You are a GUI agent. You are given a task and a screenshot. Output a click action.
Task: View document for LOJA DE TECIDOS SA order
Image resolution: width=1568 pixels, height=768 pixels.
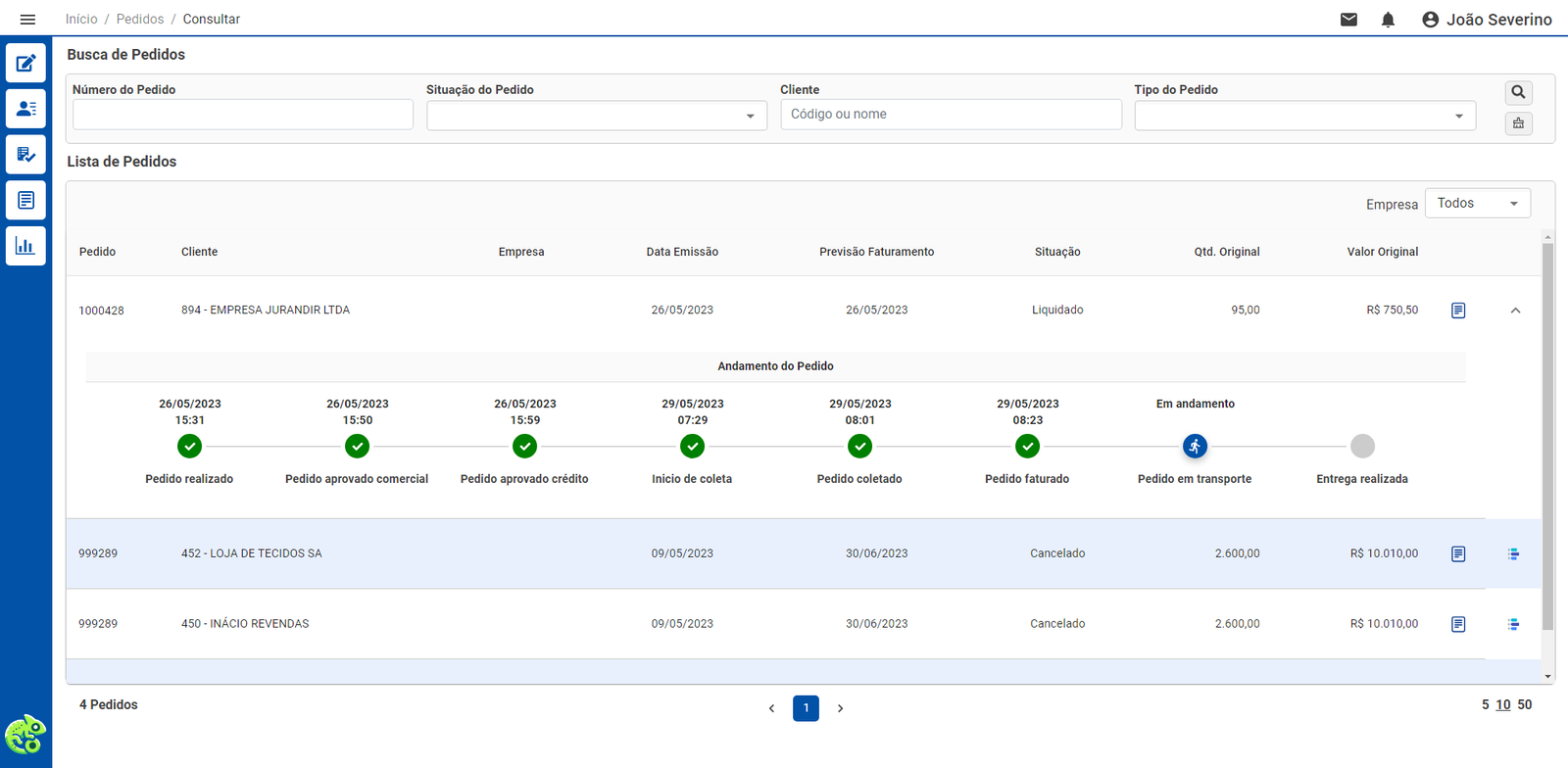click(1458, 554)
